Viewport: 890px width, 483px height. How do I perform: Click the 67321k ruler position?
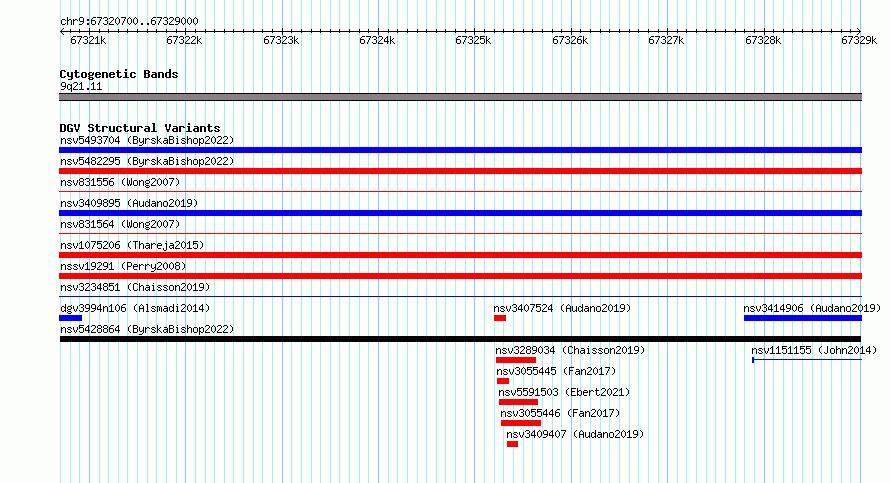pos(88,40)
